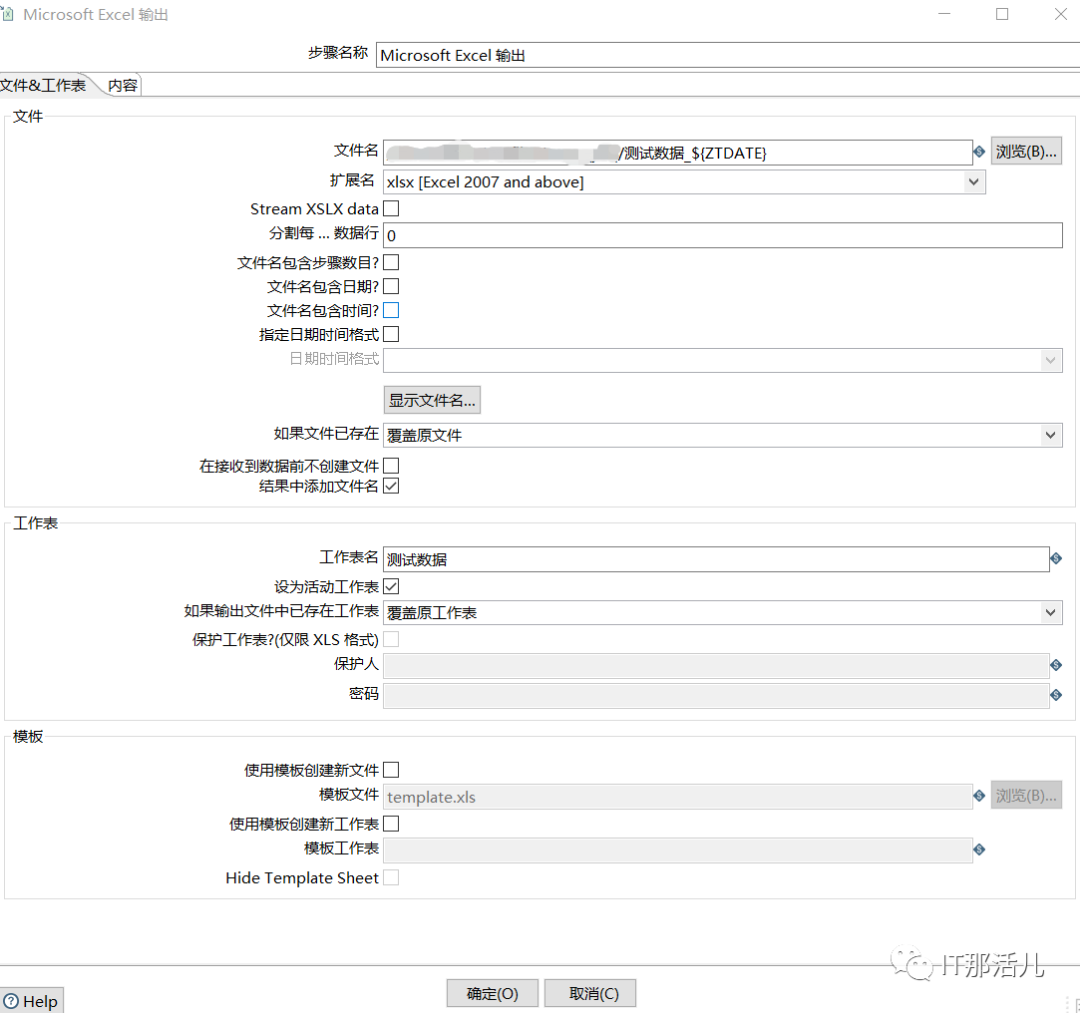Image resolution: width=1080 pixels, height=1013 pixels.
Task: Check 在接收到数据前不创建文件 box
Action: [x=391, y=466]
